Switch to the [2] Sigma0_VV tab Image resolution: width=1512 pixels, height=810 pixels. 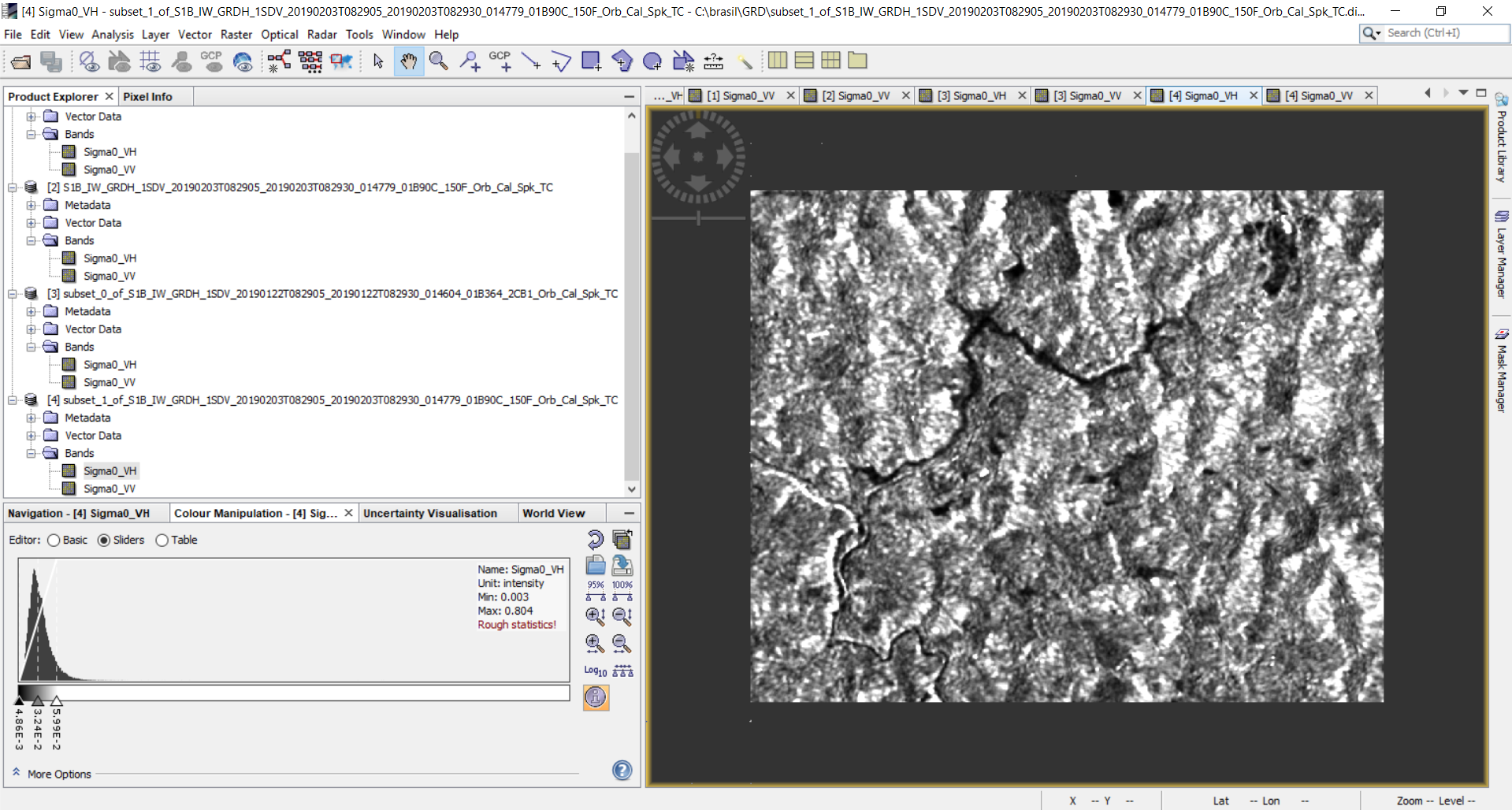(x=856, y=95)
